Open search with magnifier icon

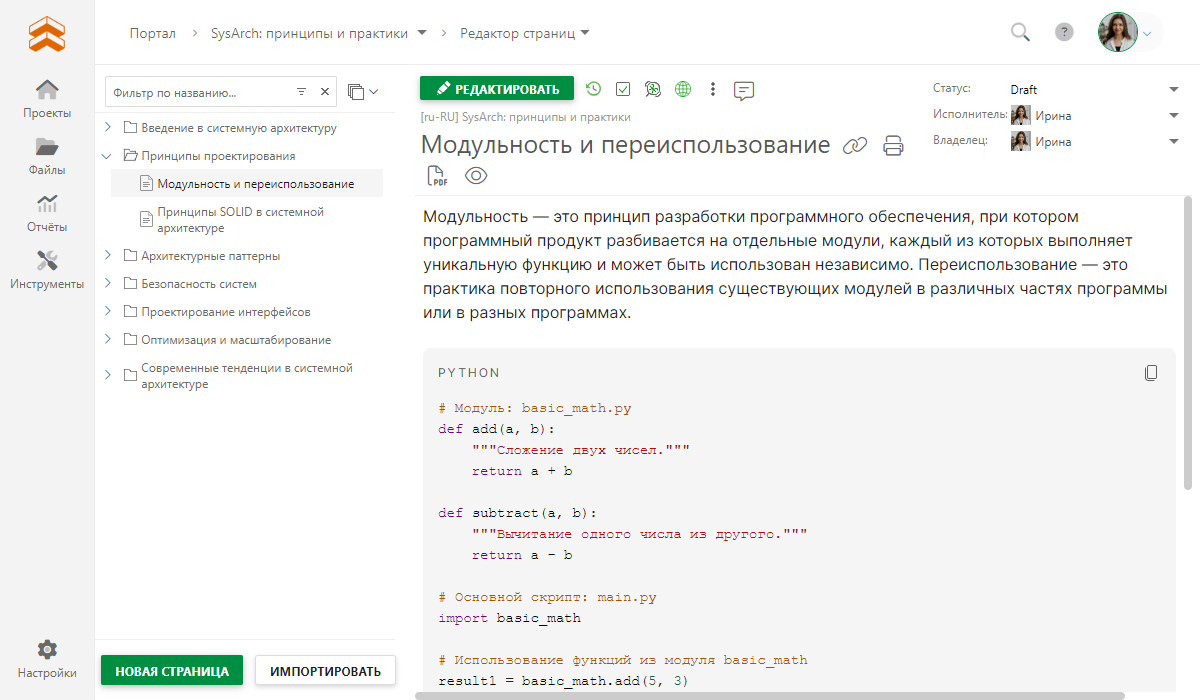(1020, 33)
